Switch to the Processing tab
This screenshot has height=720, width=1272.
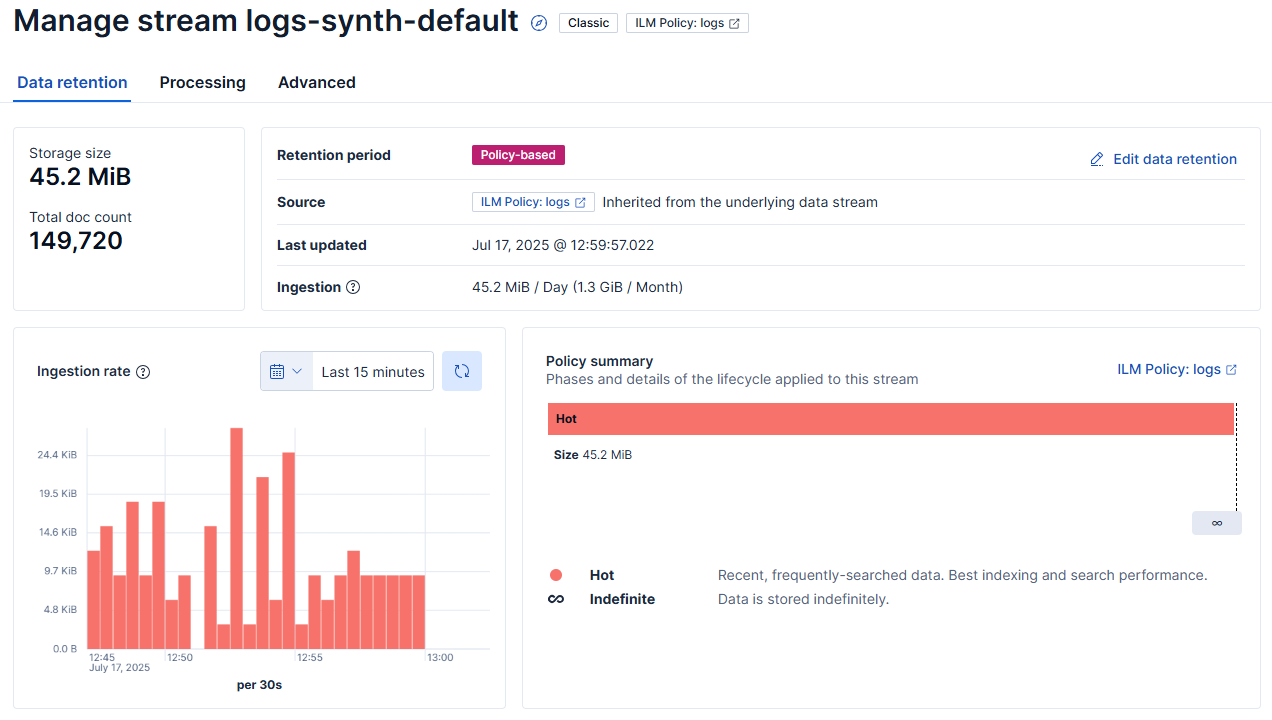[202, 83]
